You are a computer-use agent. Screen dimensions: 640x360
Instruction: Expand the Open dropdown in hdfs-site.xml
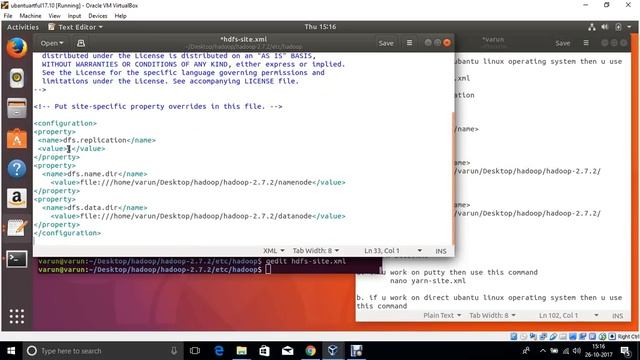(x=52, y=43)
